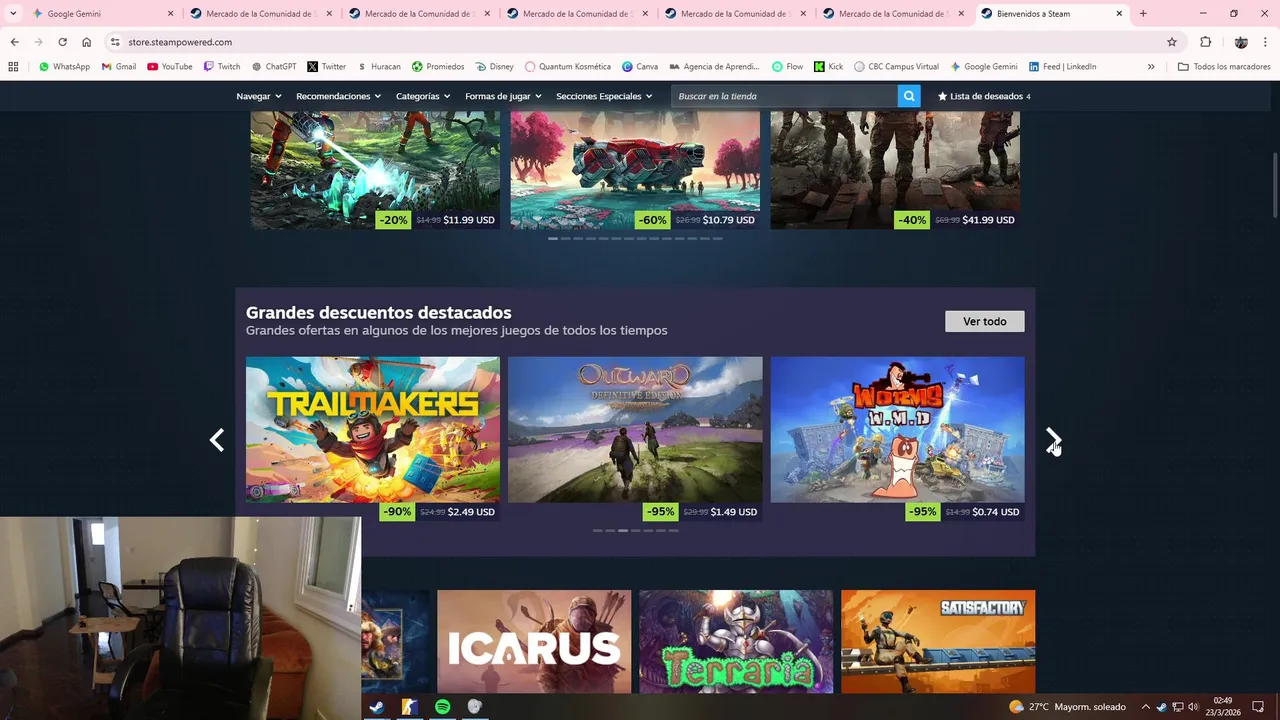Expand the Navegar menu
Image resolution: width=1280 pixels, height=720 pixels.
259,96
